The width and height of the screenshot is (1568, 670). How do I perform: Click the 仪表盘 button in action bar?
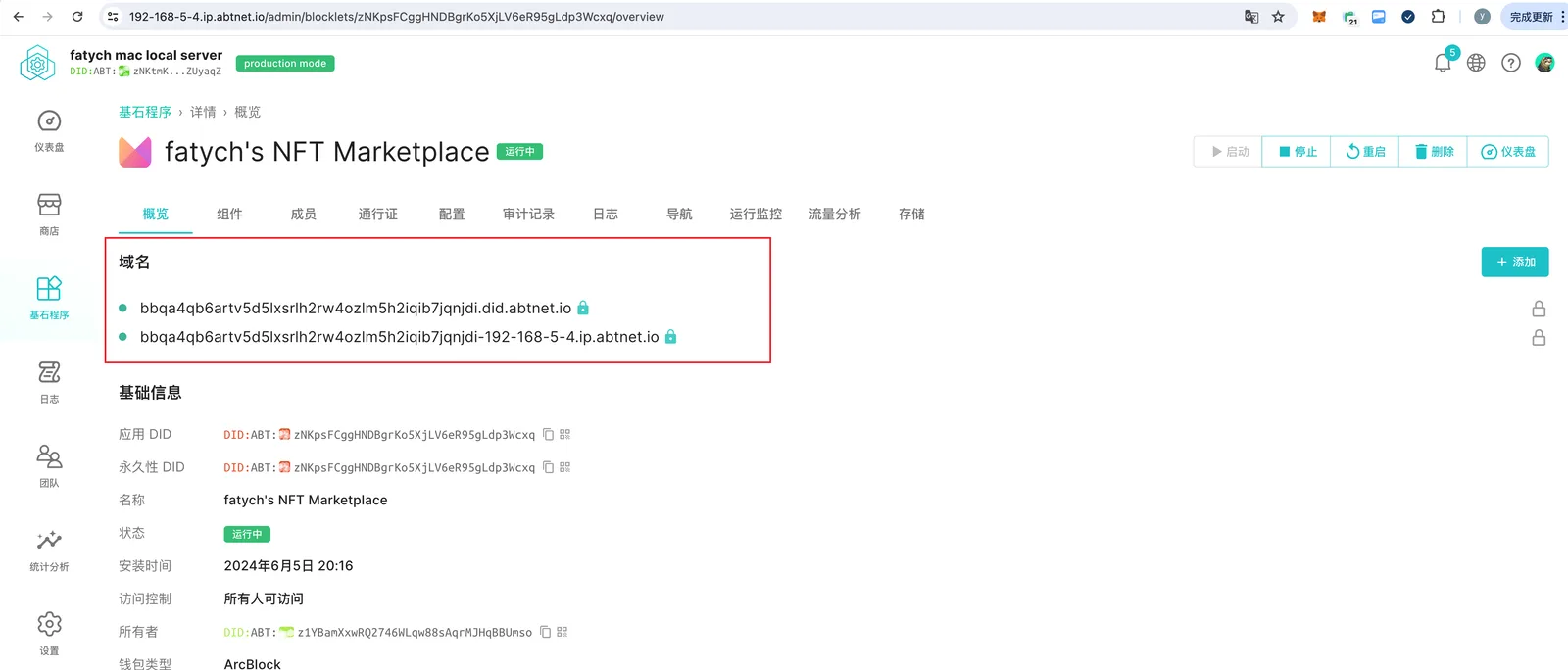coord(1508,152)
